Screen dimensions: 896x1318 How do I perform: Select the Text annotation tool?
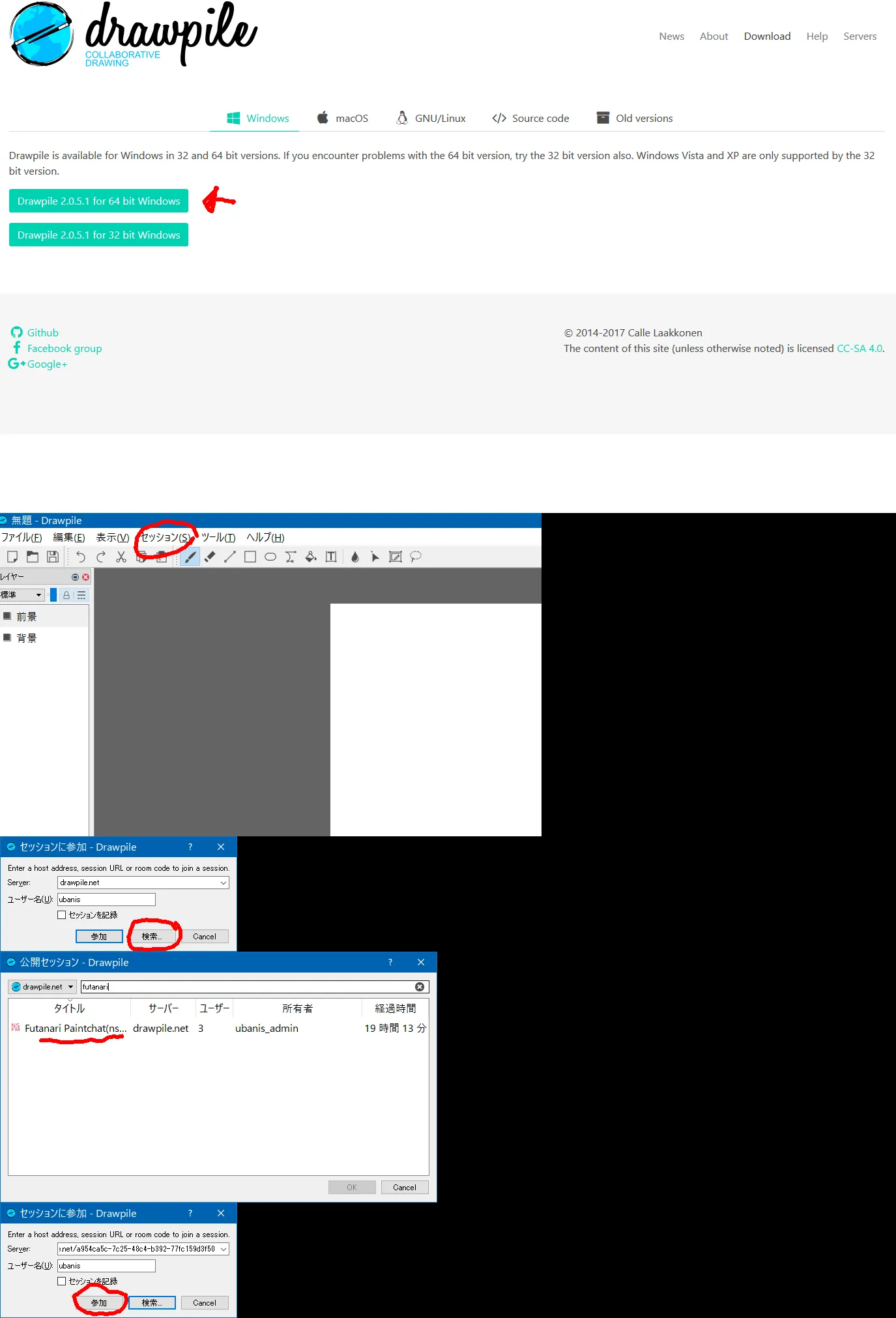pos(331,557)
